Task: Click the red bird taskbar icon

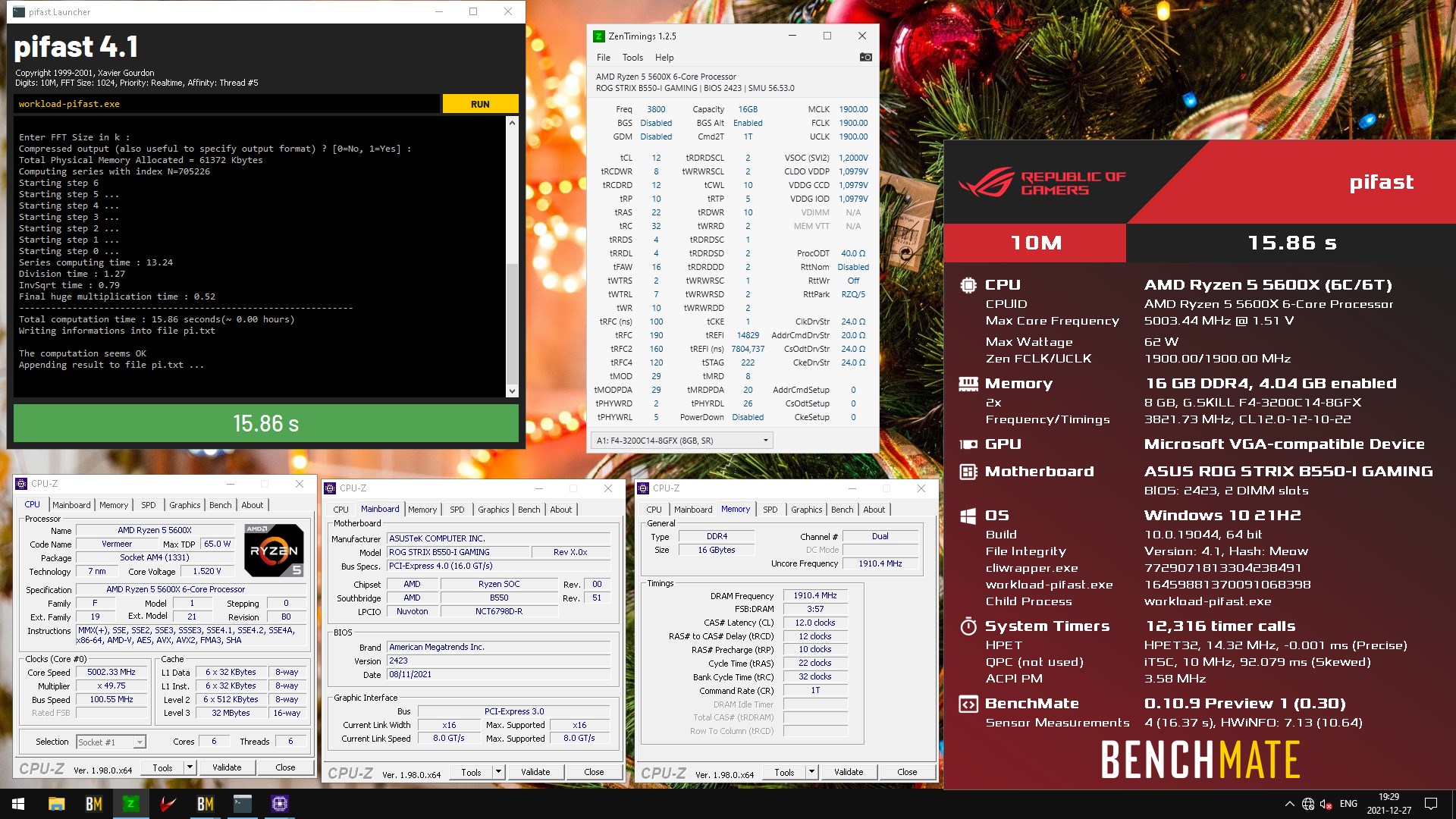Action: point(168,804)
